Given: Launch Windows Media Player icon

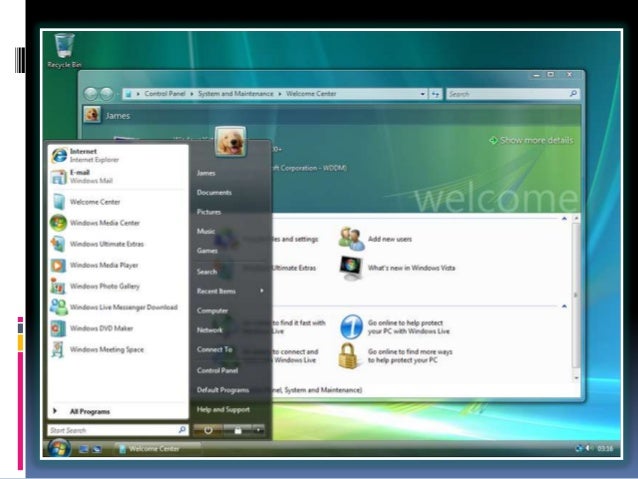Looking at the screenshot, I should [58, 265].
